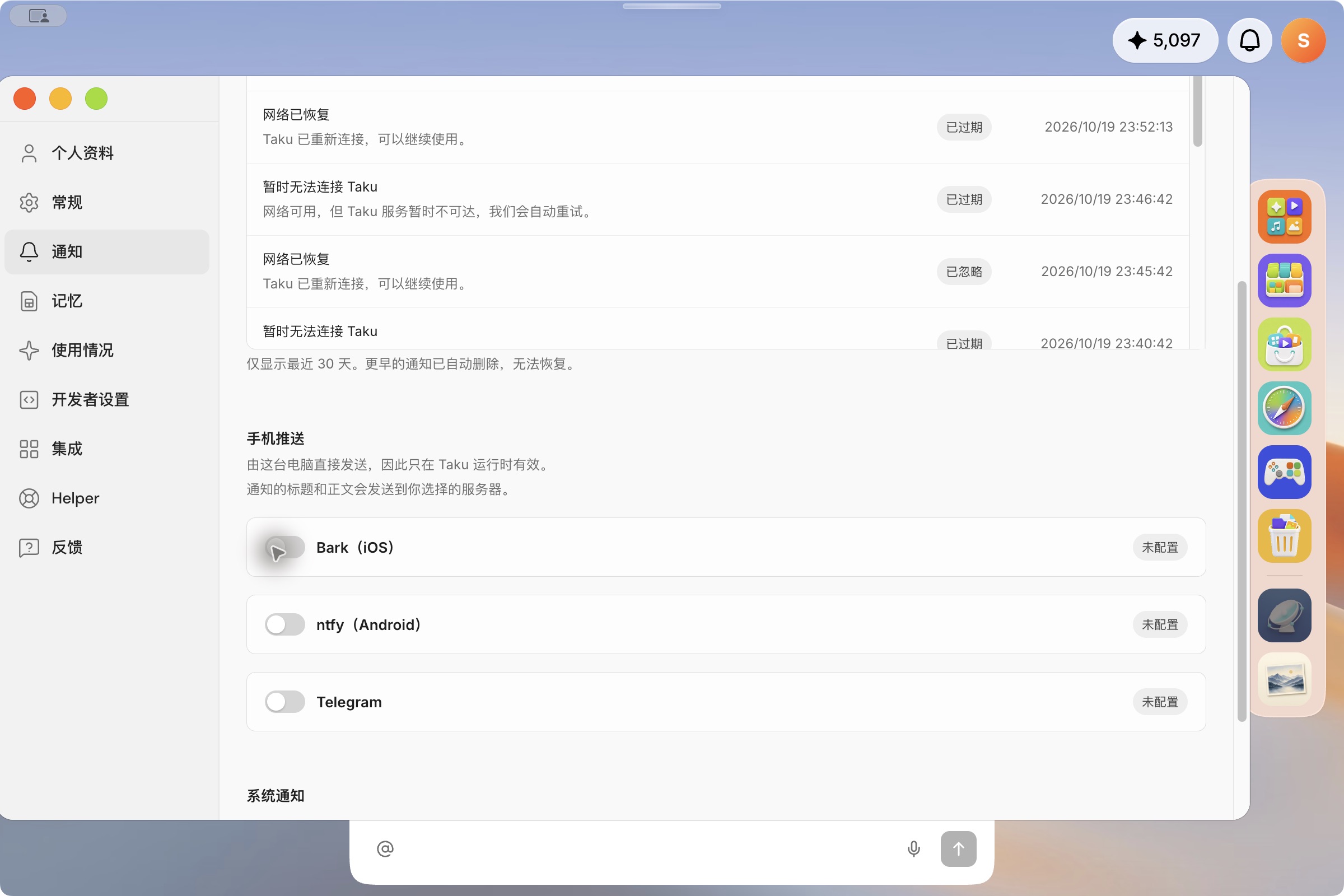Image resolution: width=1344 pixels, height=896 pixels.
Task: Click the 已过期 badge at 23:52:13
Action: [964, 127]
